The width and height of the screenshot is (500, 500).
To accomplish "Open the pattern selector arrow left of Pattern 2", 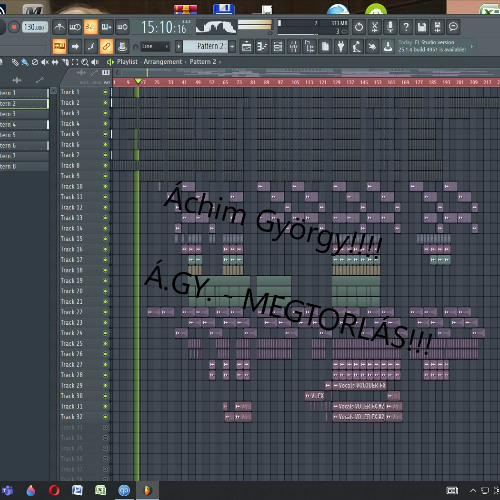I will [179, 46].
